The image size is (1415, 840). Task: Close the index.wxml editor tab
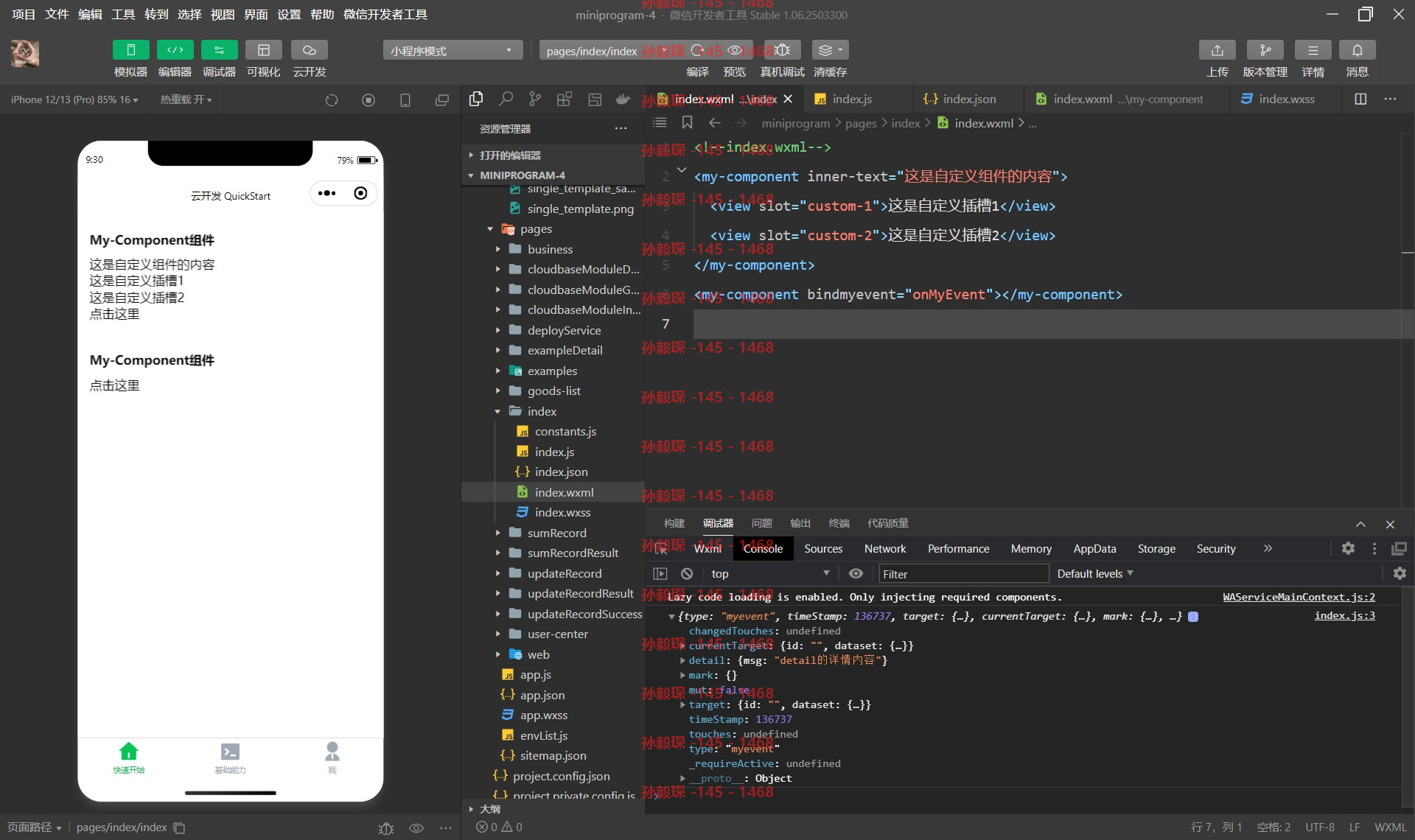tap(787, 99)
